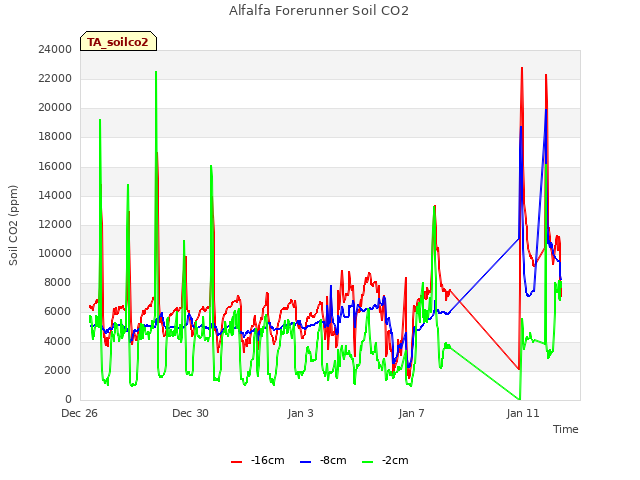Click the 12000 y-axis tick label

[x=55, y=224]
